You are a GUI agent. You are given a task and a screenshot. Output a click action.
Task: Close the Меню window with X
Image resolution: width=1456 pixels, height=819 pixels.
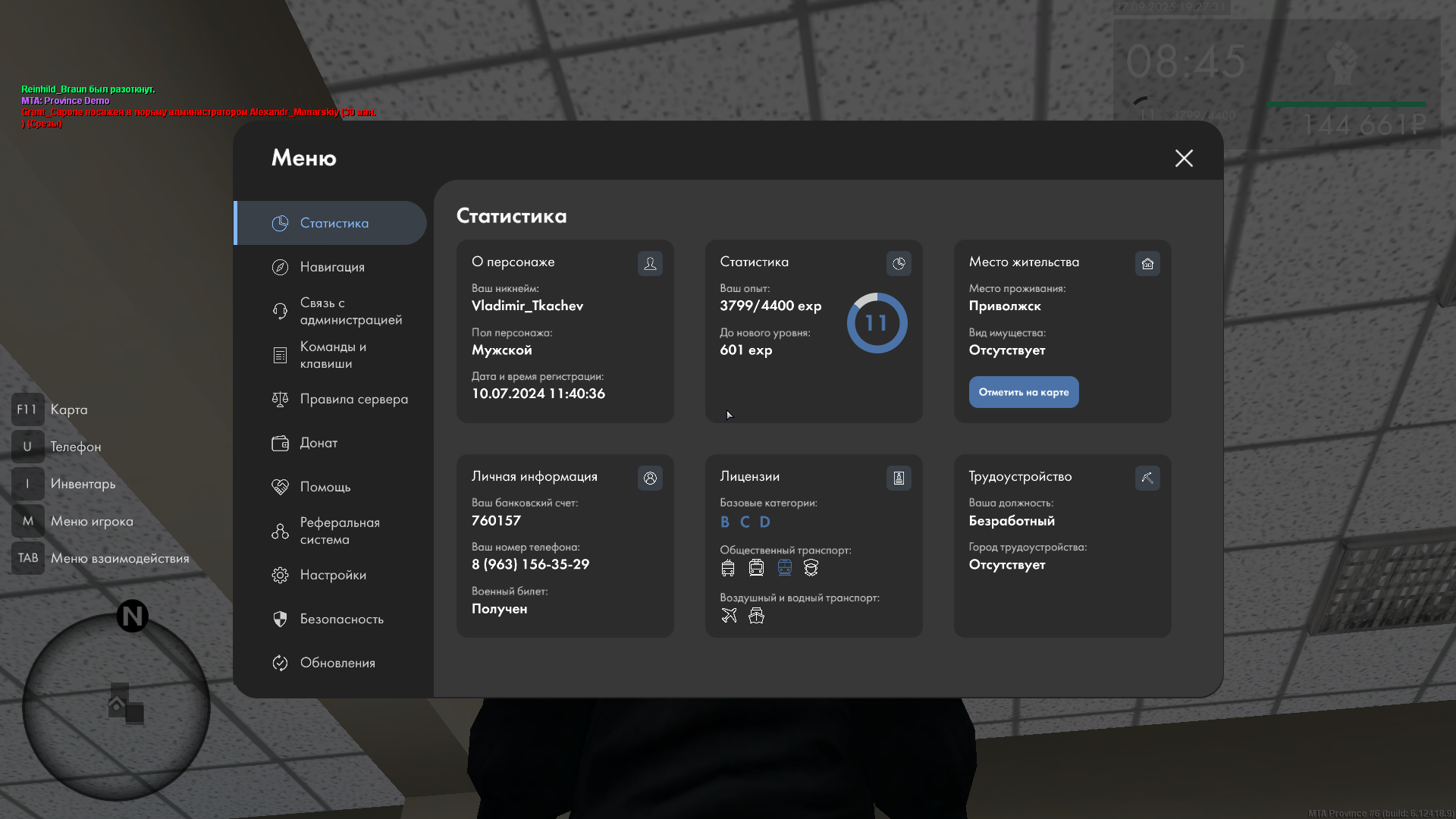click(x=1184, y=158)
